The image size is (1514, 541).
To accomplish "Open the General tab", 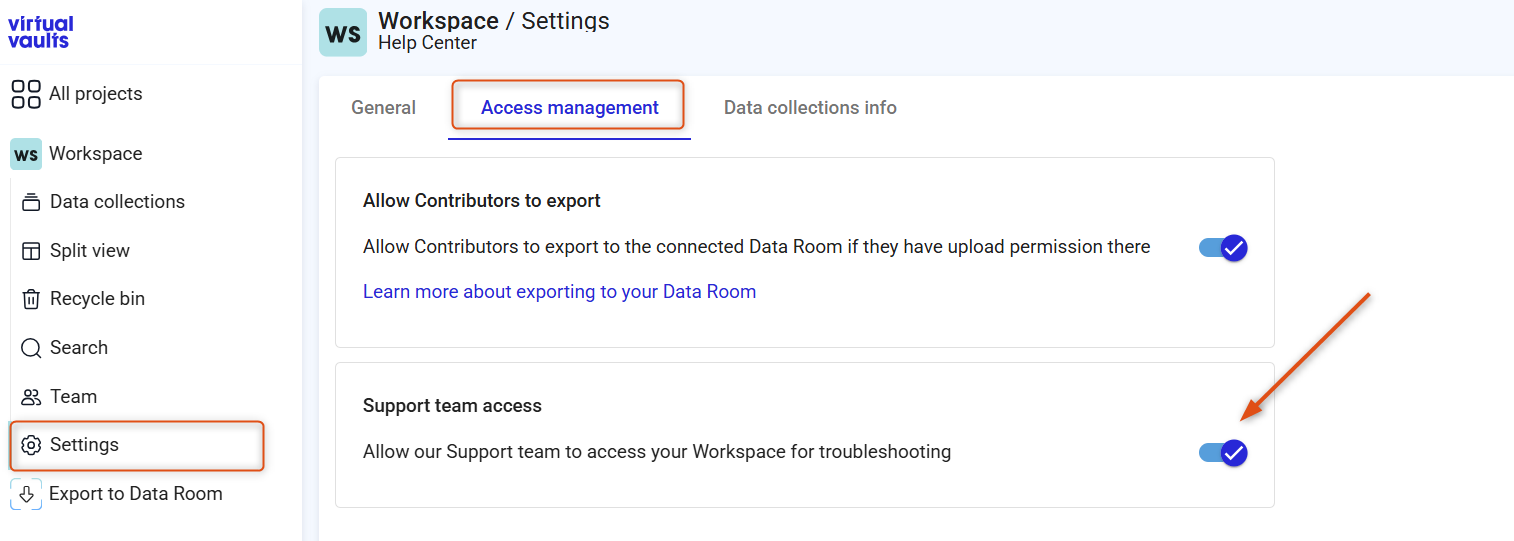I will click(x=383, y=108).
